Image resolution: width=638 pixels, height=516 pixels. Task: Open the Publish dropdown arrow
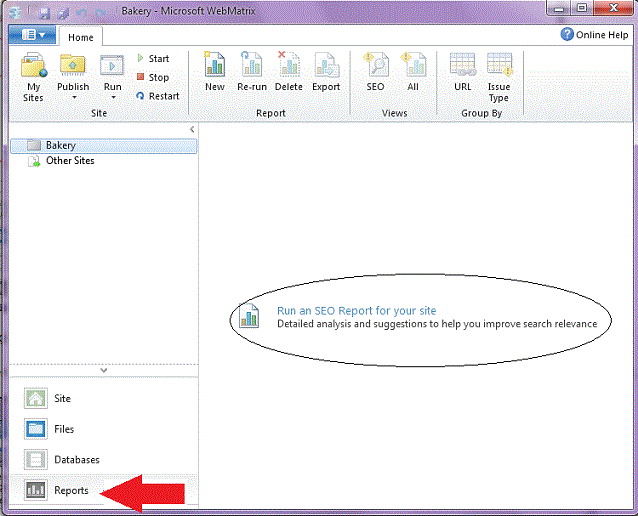click(74, 98)
